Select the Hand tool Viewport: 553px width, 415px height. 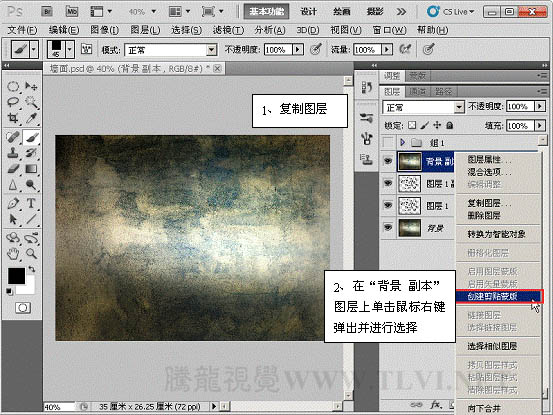point(13,254)
